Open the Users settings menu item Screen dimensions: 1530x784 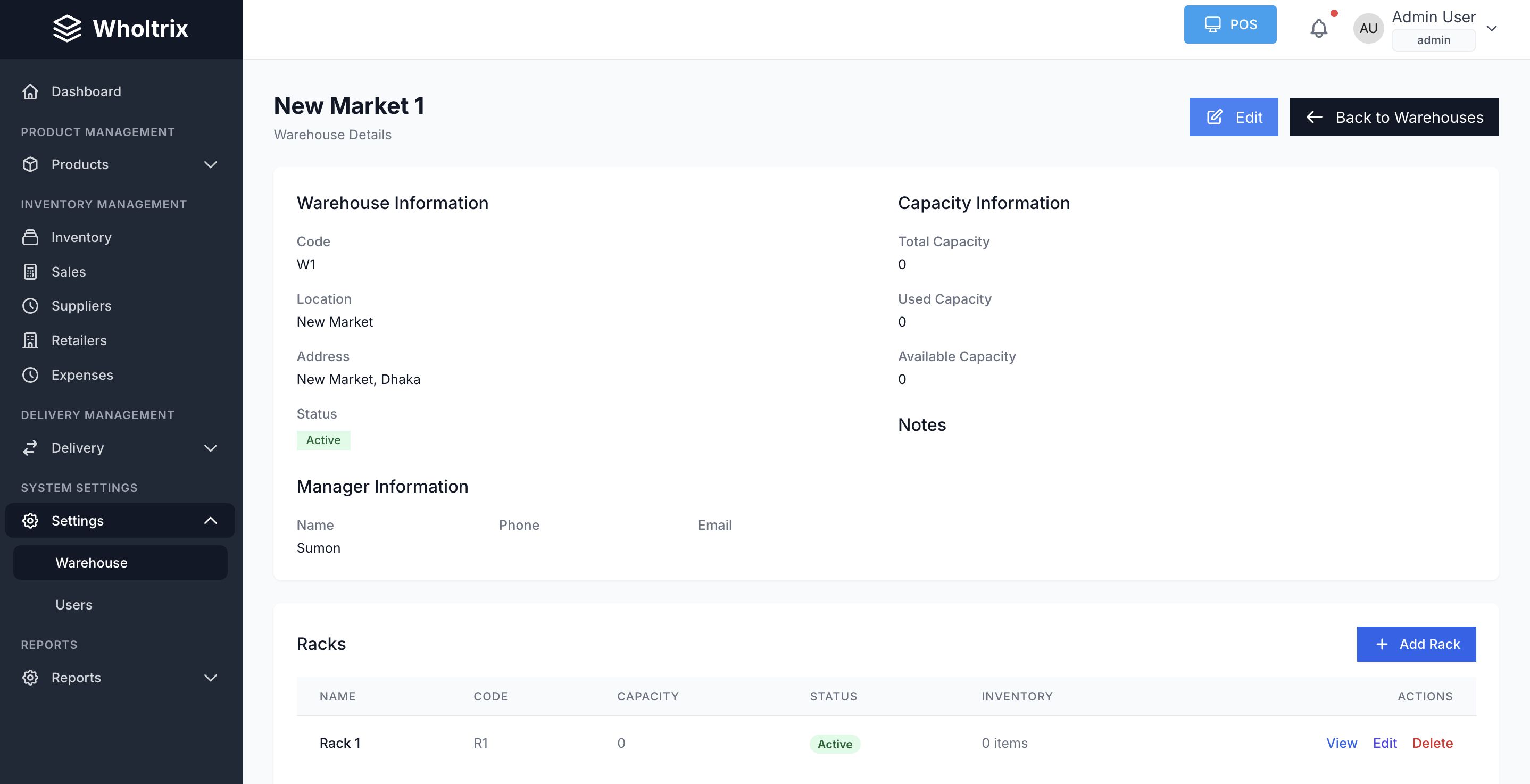coord(73,605)
